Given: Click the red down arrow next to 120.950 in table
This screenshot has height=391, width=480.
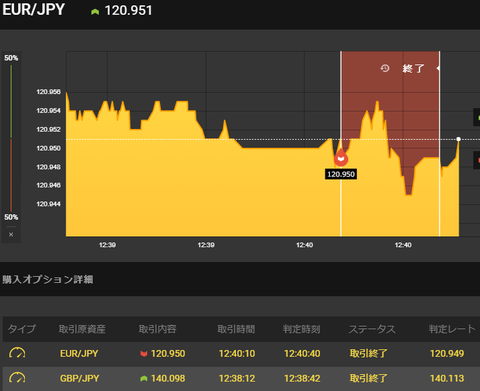Looking at the screenshot, I should [144, 354].
